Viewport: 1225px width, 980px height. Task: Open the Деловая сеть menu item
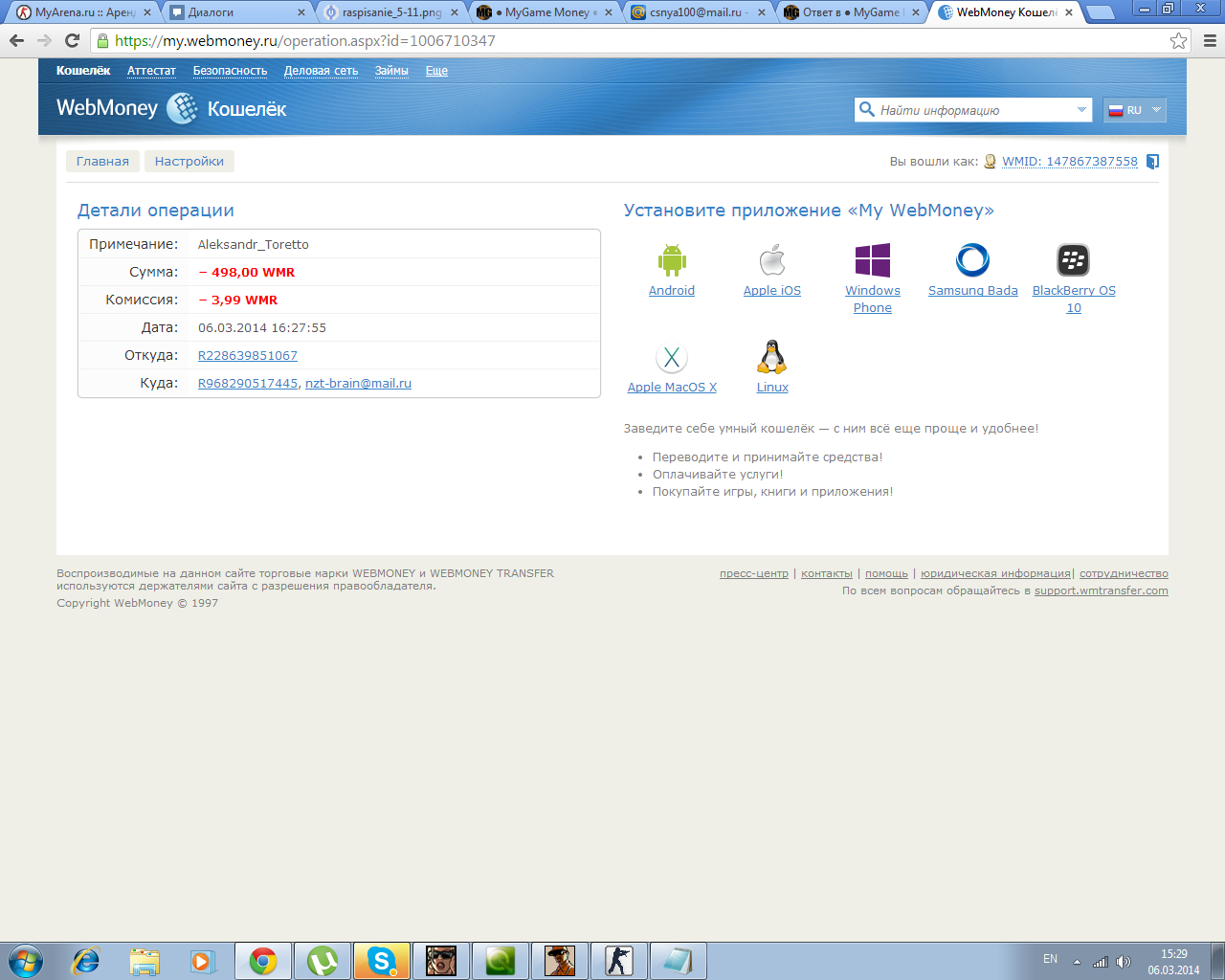click(321, 71)
